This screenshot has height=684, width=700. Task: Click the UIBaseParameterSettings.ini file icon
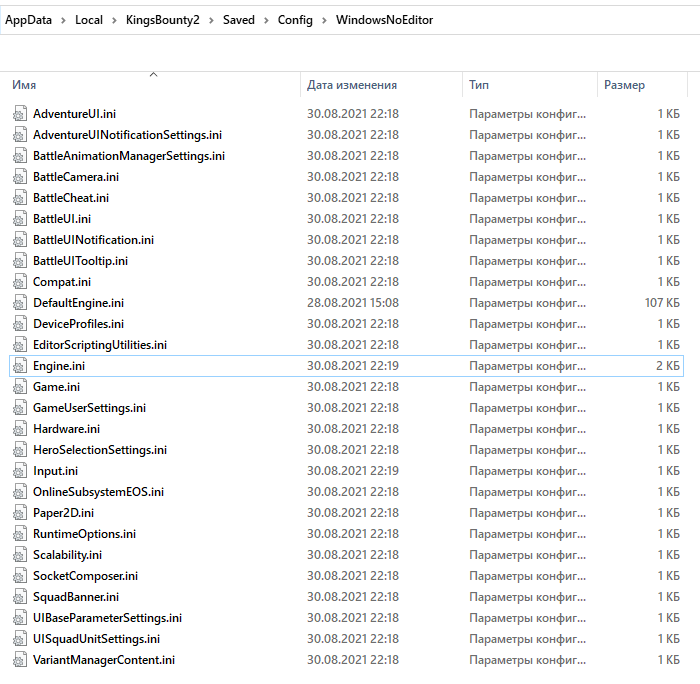(19, 617)
